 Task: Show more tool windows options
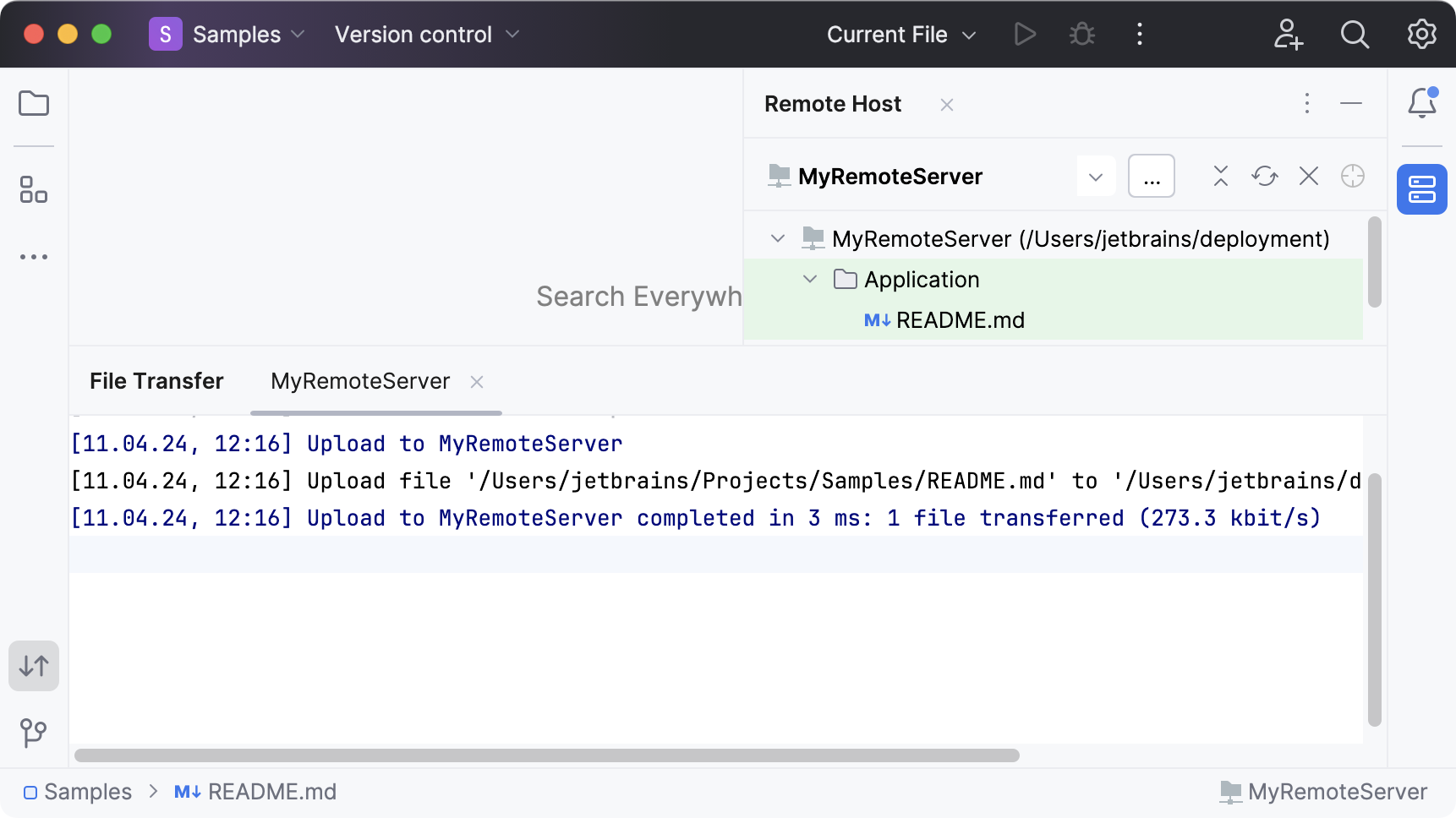pos(33,256)
